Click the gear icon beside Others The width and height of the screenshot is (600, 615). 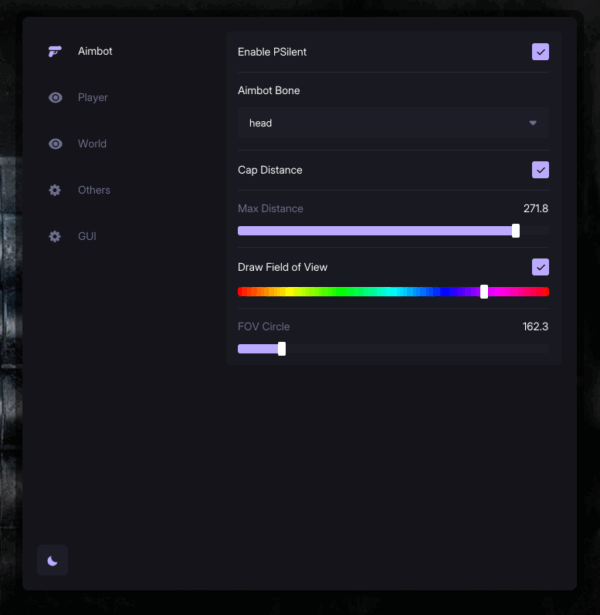55,190
